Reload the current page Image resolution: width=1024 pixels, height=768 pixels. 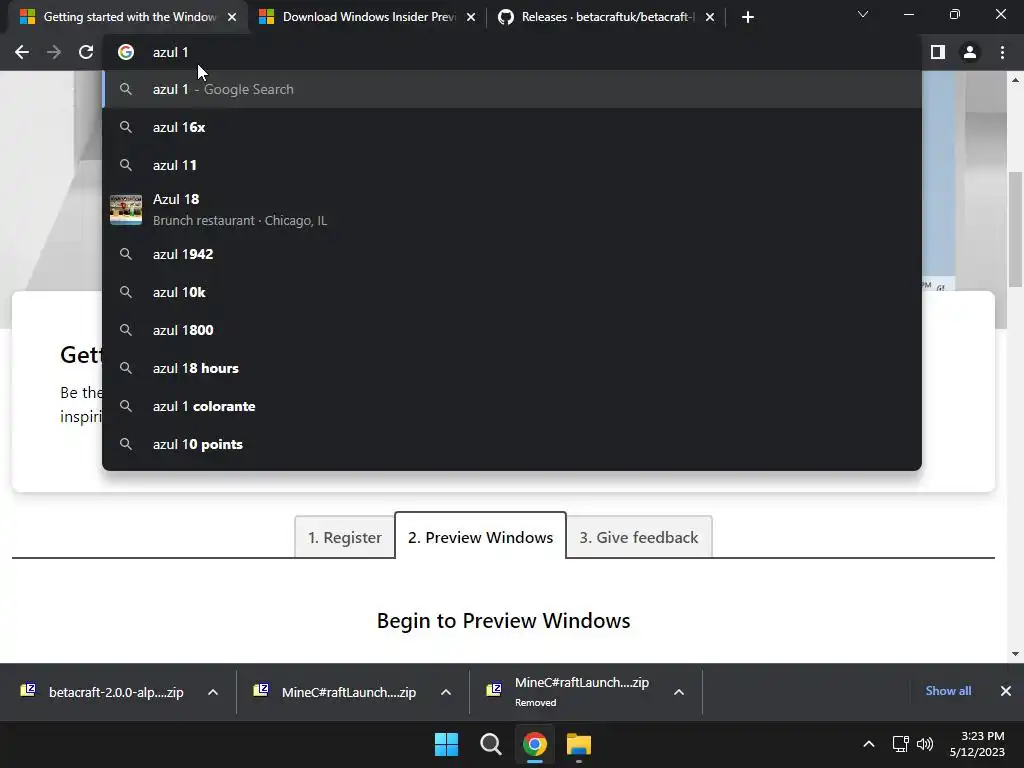[x=86, y=52]
